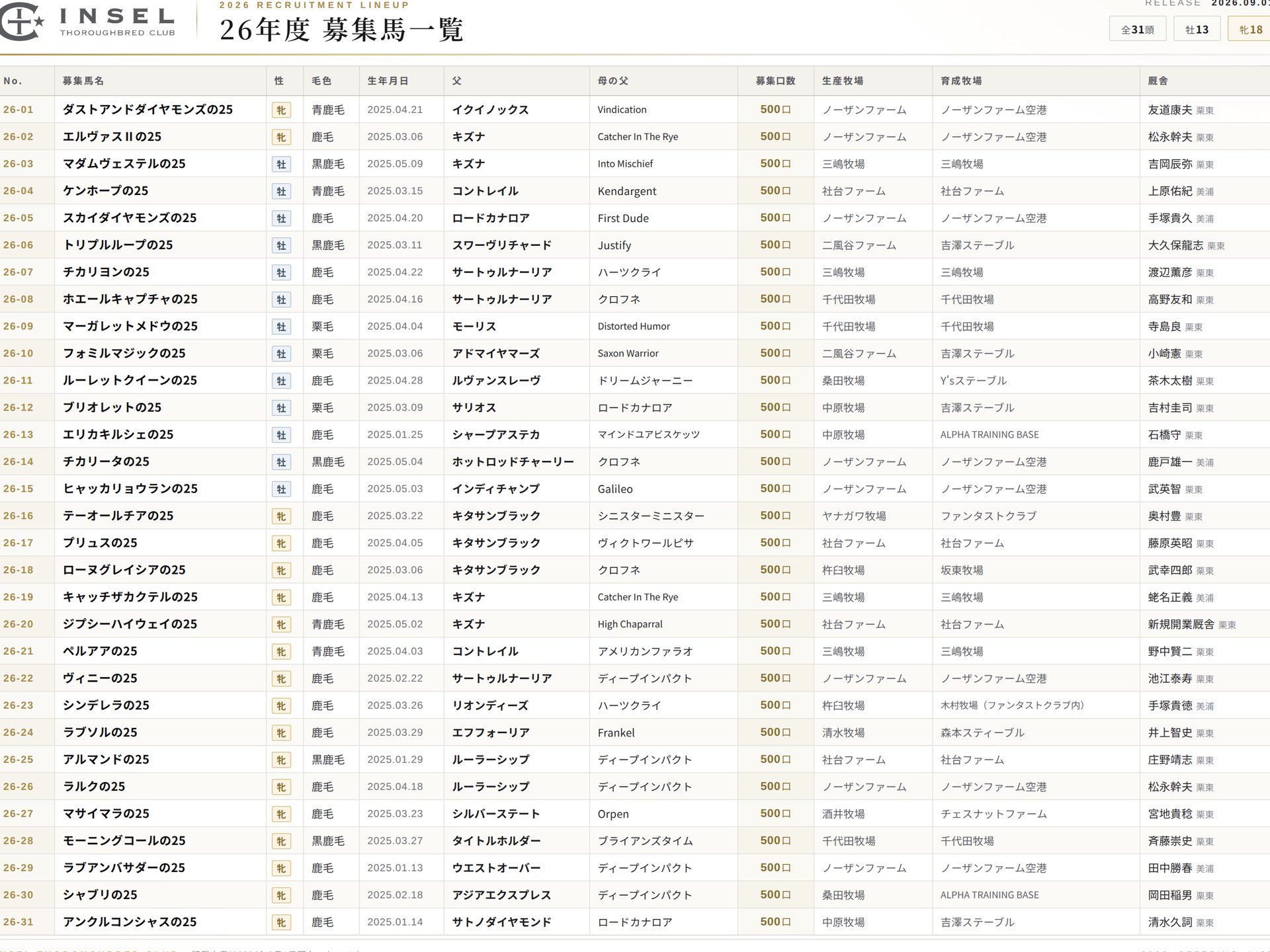The width and height of the screenshot is (1270, 952).
Task: Select the row number 26-23
Action: pyautogui.click(x=18, y=705)
